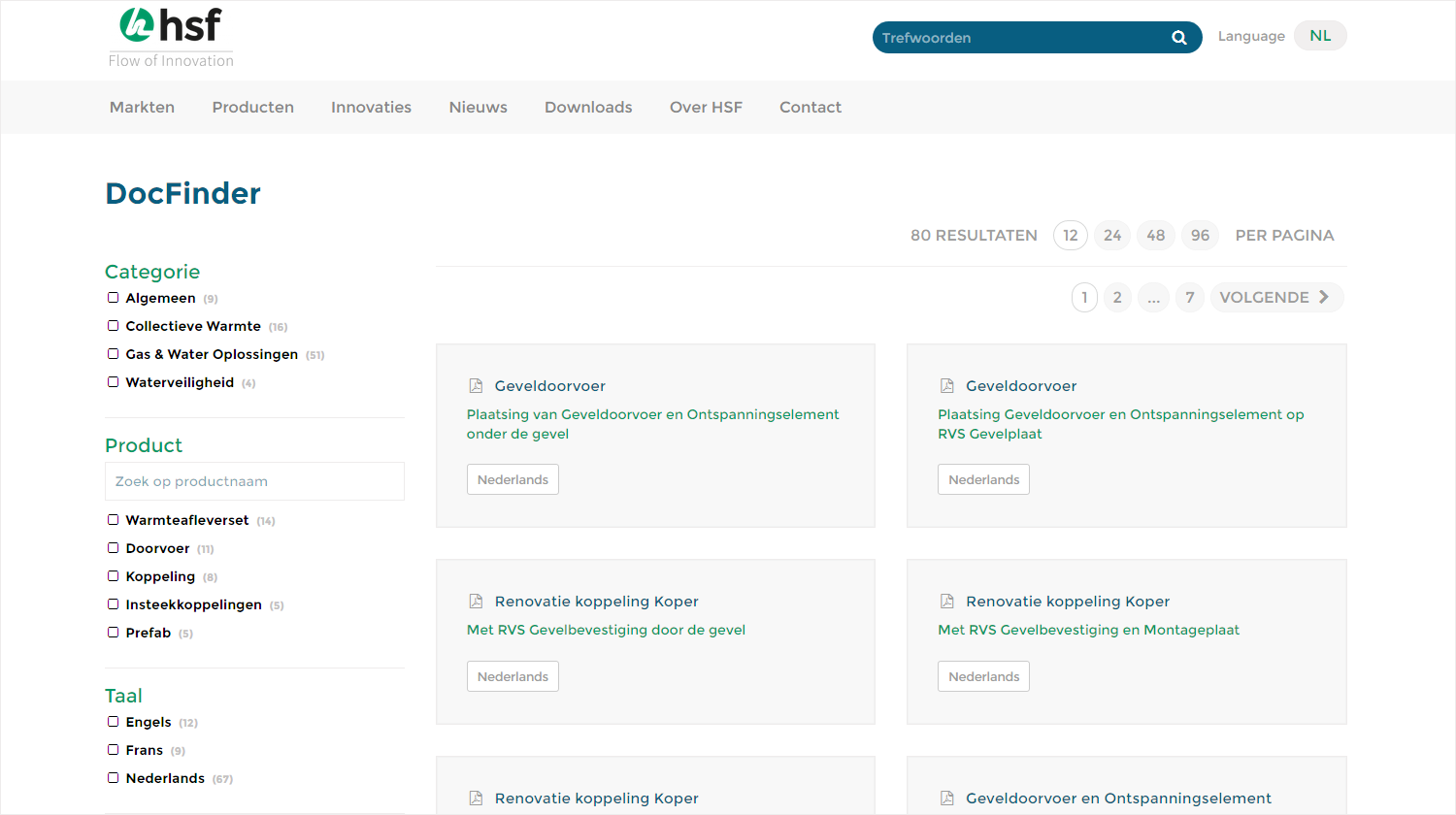Open the NL language selector
Viewport: 1456px width, 815px height.
coord(1319,36)
